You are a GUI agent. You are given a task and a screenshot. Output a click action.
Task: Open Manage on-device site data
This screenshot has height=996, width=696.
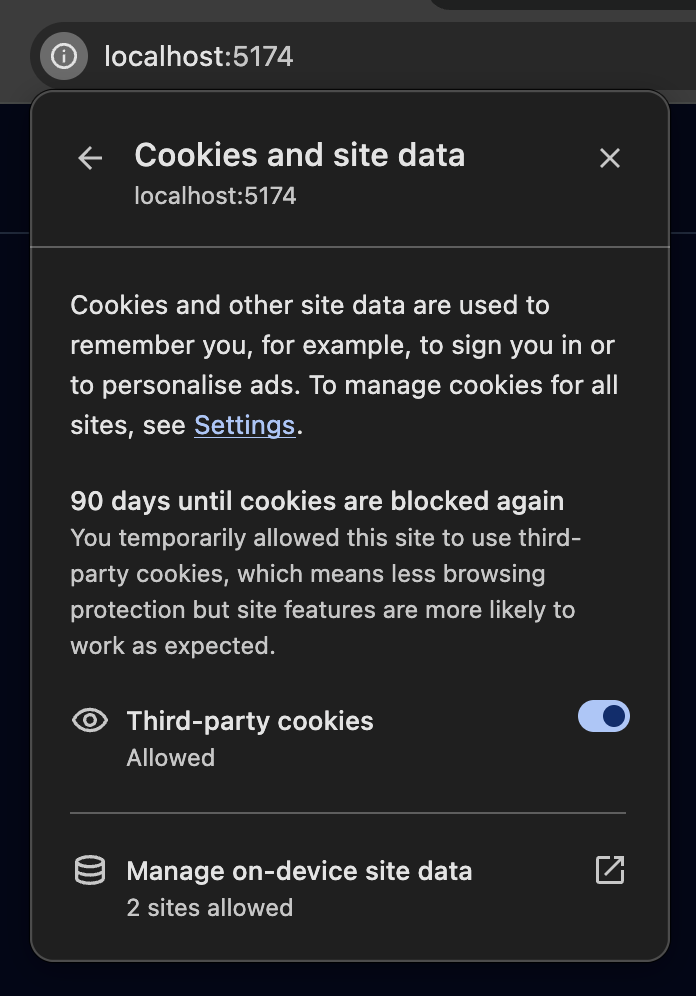tap(299, 871)
